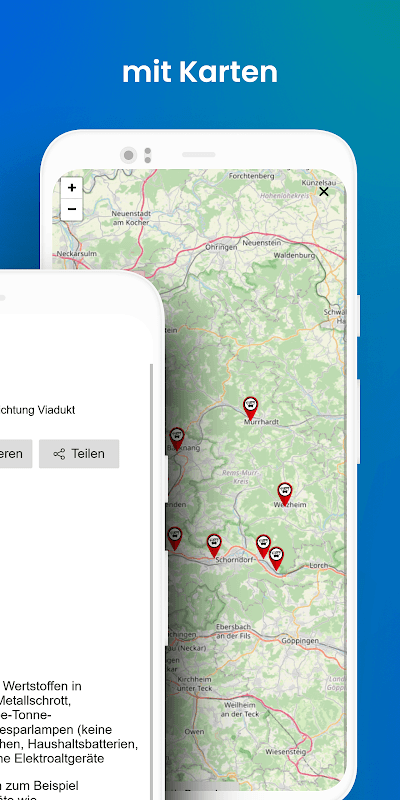Click the 'mit Karten' heading
The height and width of the screenshot is (800, 400).
click(200, 72)
